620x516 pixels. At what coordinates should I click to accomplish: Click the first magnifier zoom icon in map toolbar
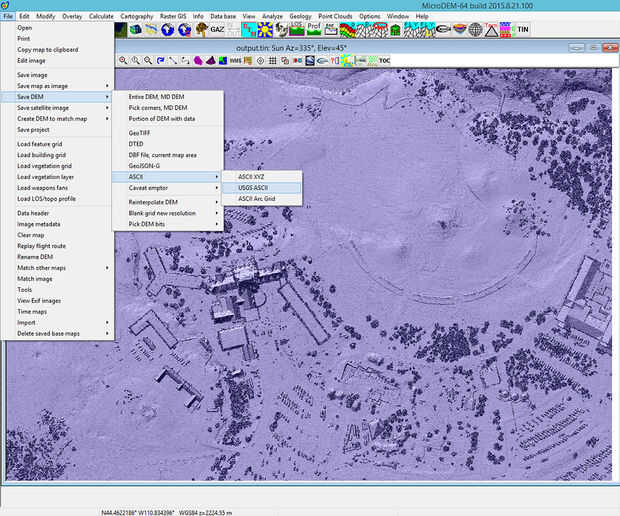(x=124, y=60)
